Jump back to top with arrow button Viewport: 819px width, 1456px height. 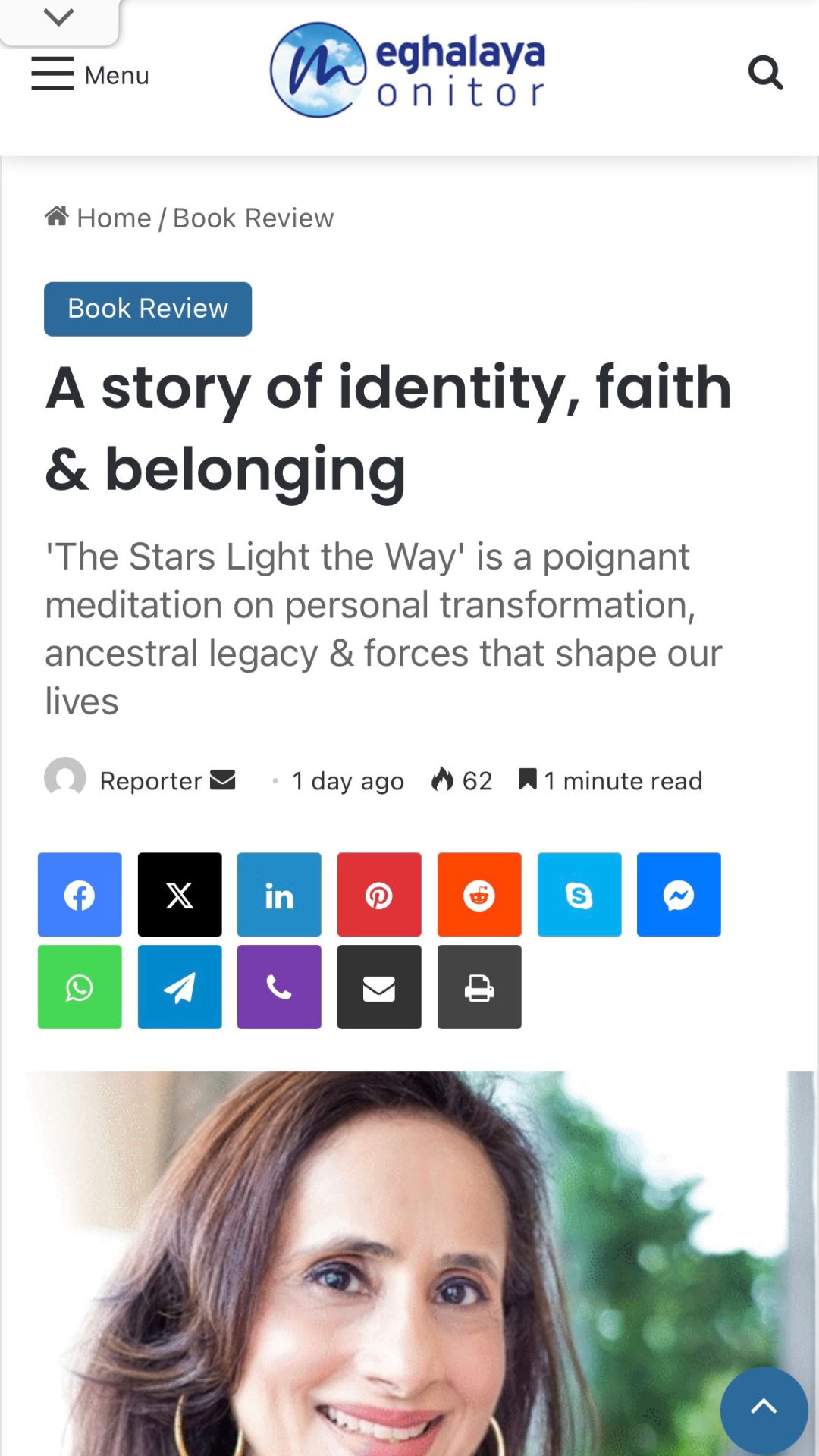pos(764,1410)
